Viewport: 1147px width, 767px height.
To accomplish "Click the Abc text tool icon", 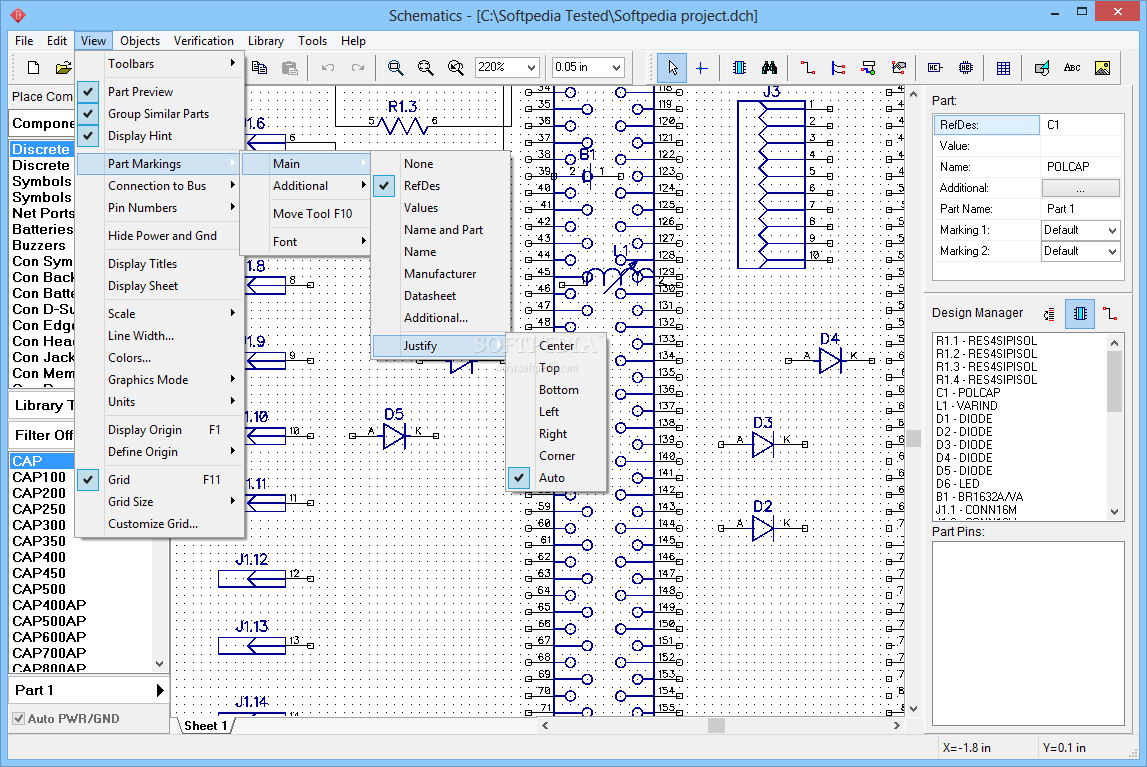I will (x=1072, y=68).
